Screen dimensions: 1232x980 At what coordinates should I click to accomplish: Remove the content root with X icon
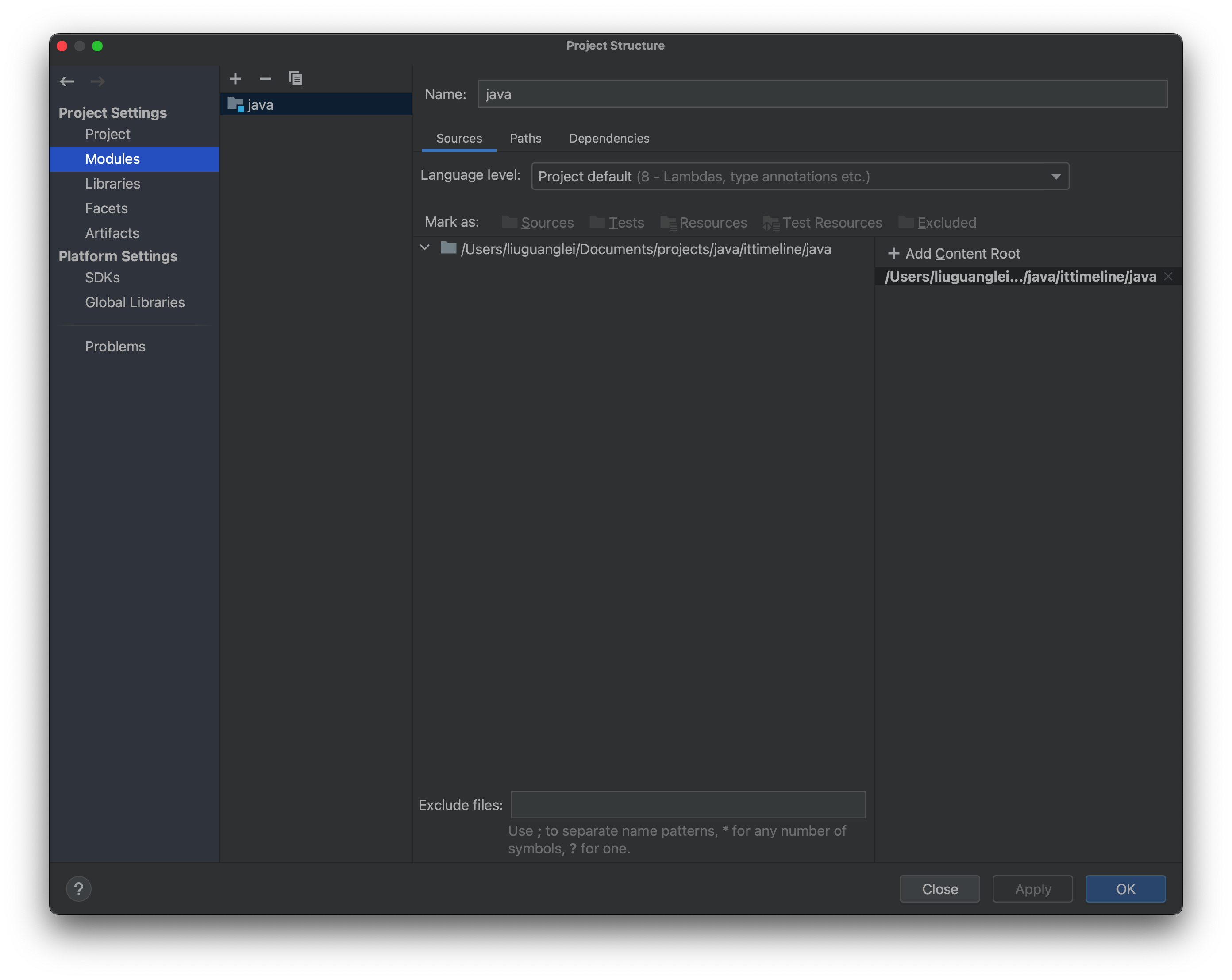(1168, 276)
